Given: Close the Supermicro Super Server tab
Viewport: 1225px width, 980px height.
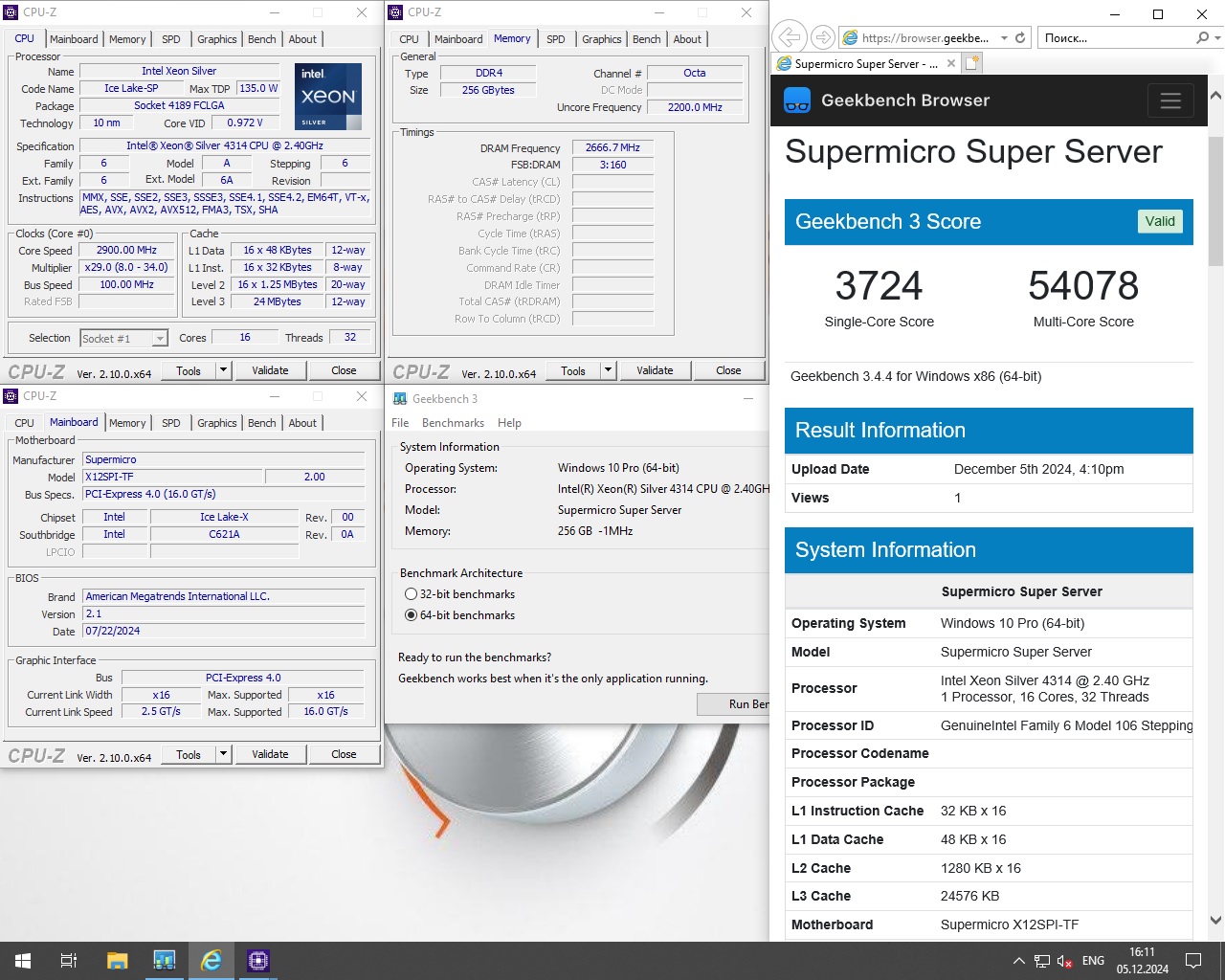Looking at the screenshot, I should pos(950,63).
